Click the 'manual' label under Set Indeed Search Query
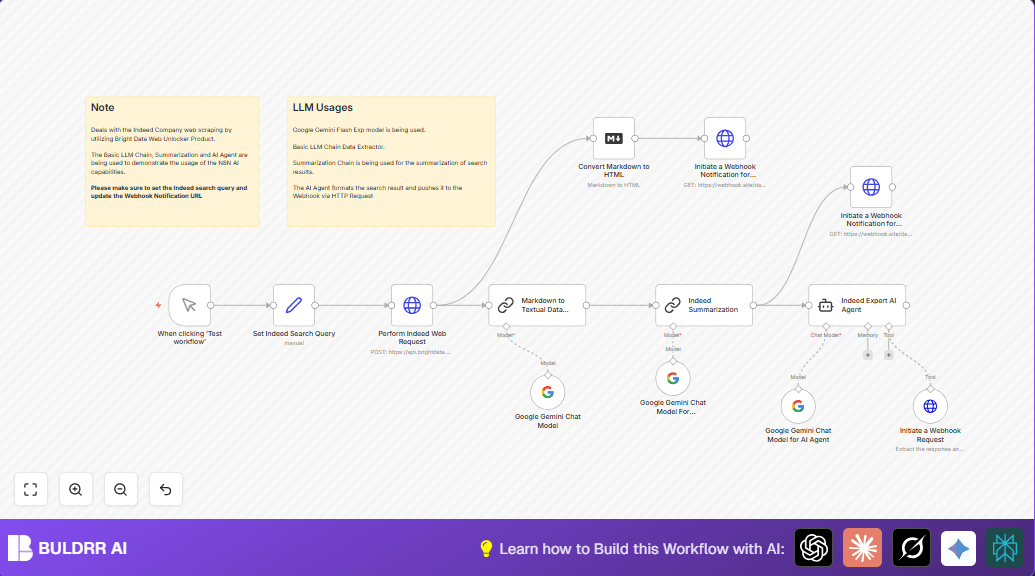Image resolution: width=1035 pixels, height=576 pixels. 294,343
